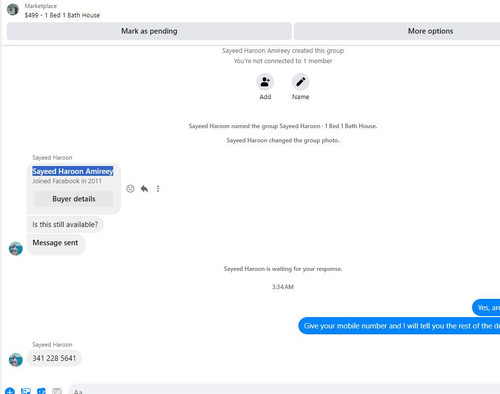Select the phone number 341 228 5641
Screen dimensions: 500x394
click(54, 358)
